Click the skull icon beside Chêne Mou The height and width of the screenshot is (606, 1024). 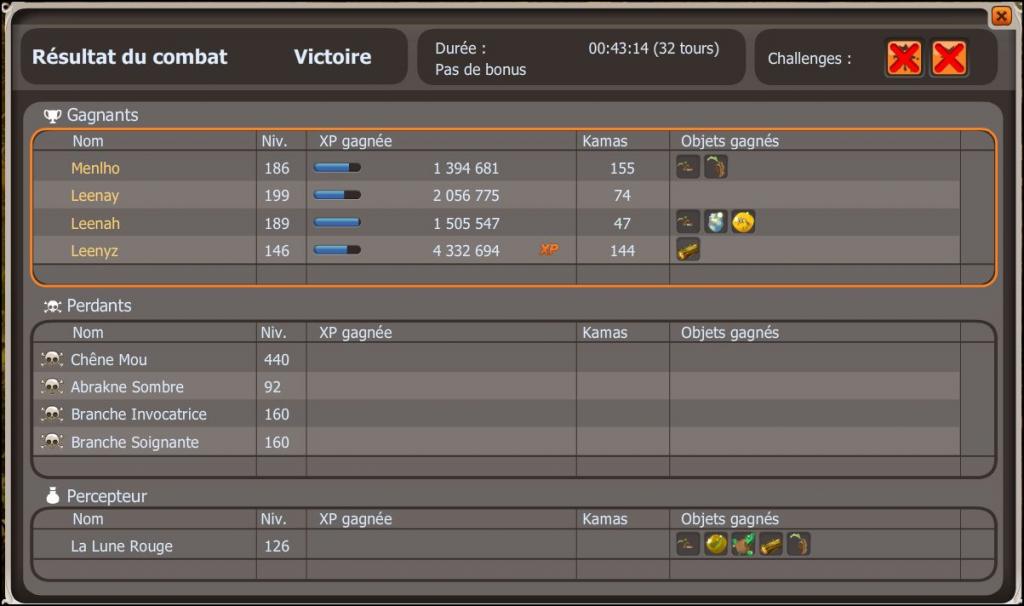(x=52, y=359)
